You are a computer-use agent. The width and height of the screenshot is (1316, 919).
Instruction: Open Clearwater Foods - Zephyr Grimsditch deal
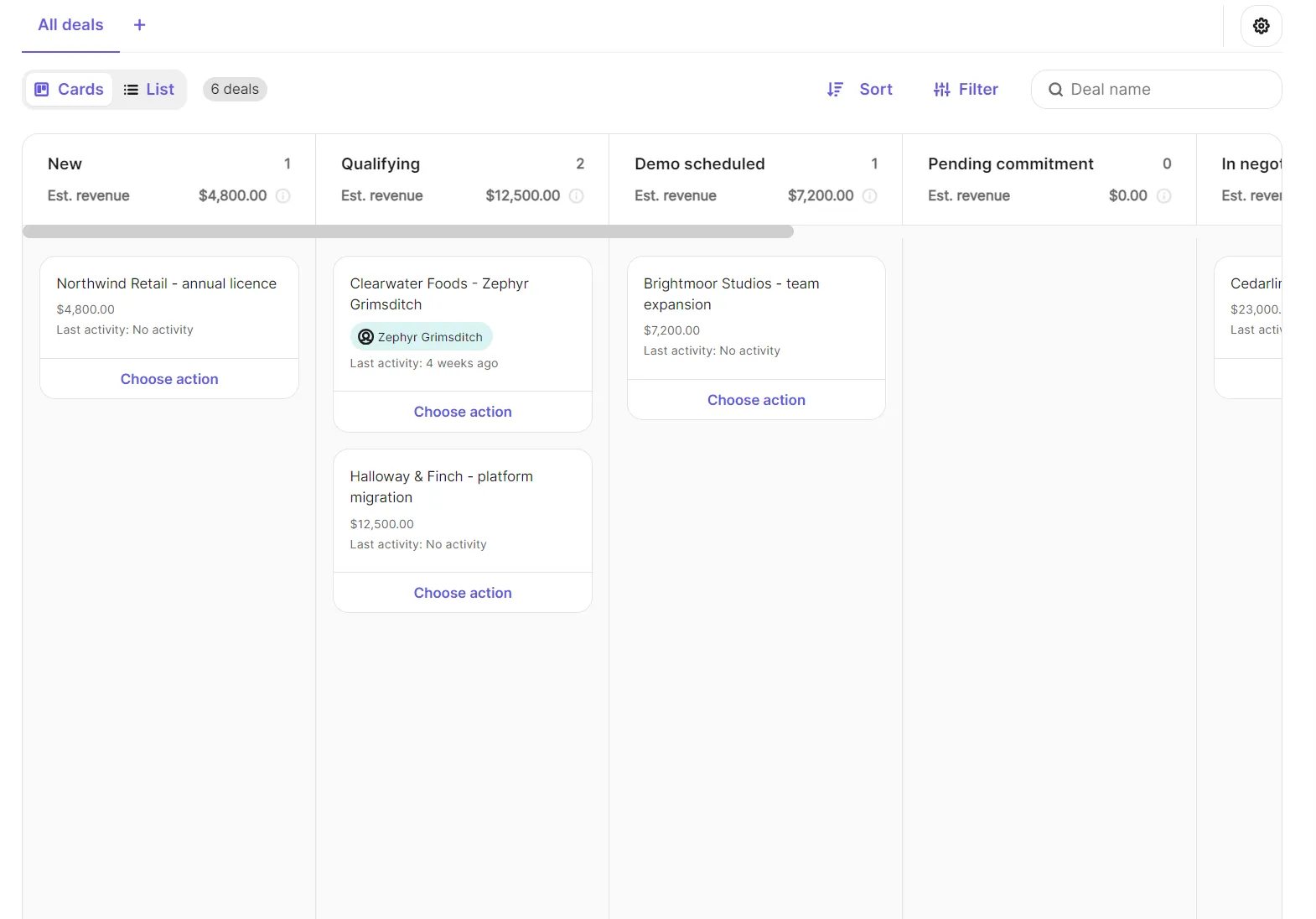[x=439, y=293]
